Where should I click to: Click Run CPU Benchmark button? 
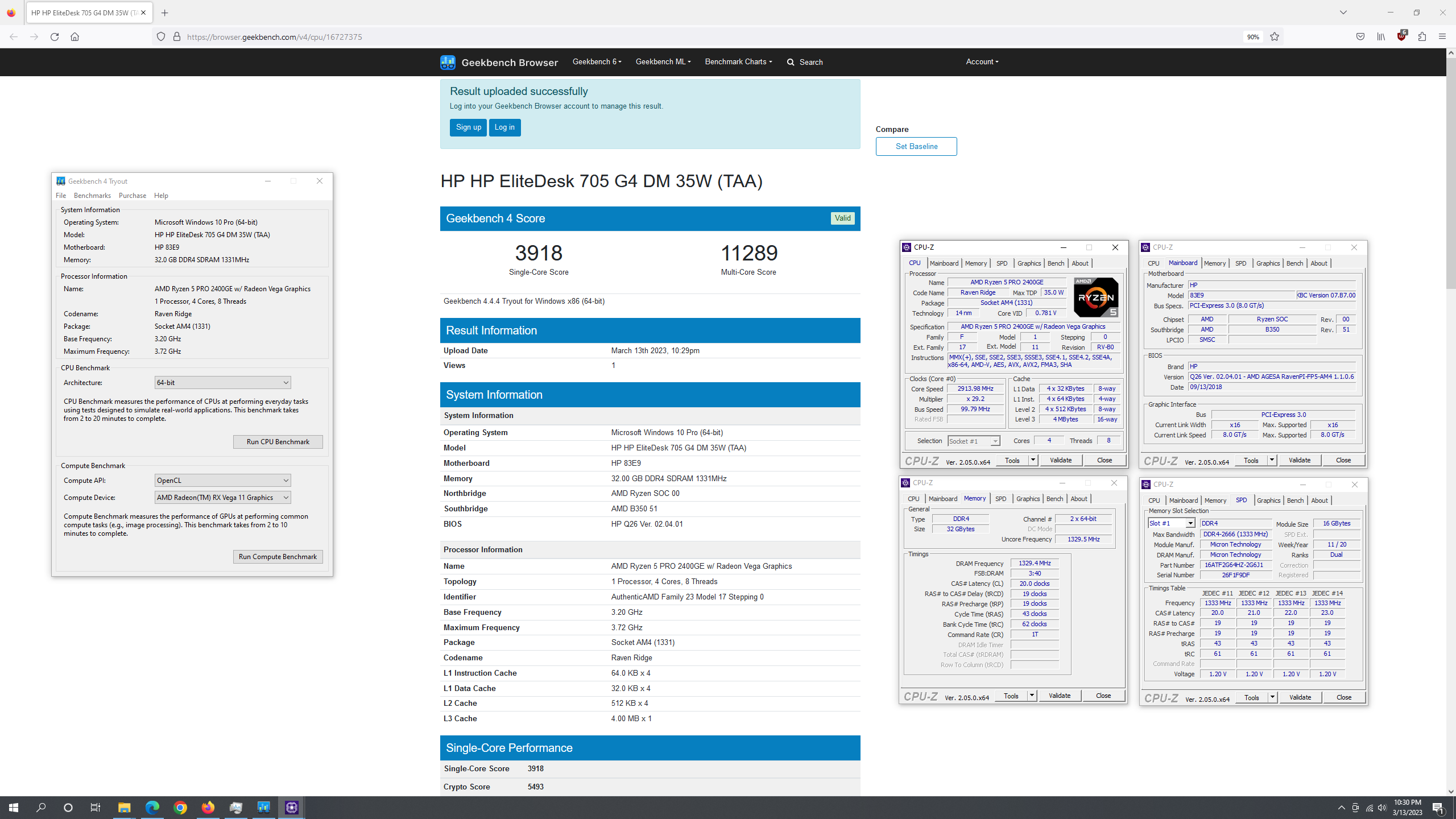point(278,442)
